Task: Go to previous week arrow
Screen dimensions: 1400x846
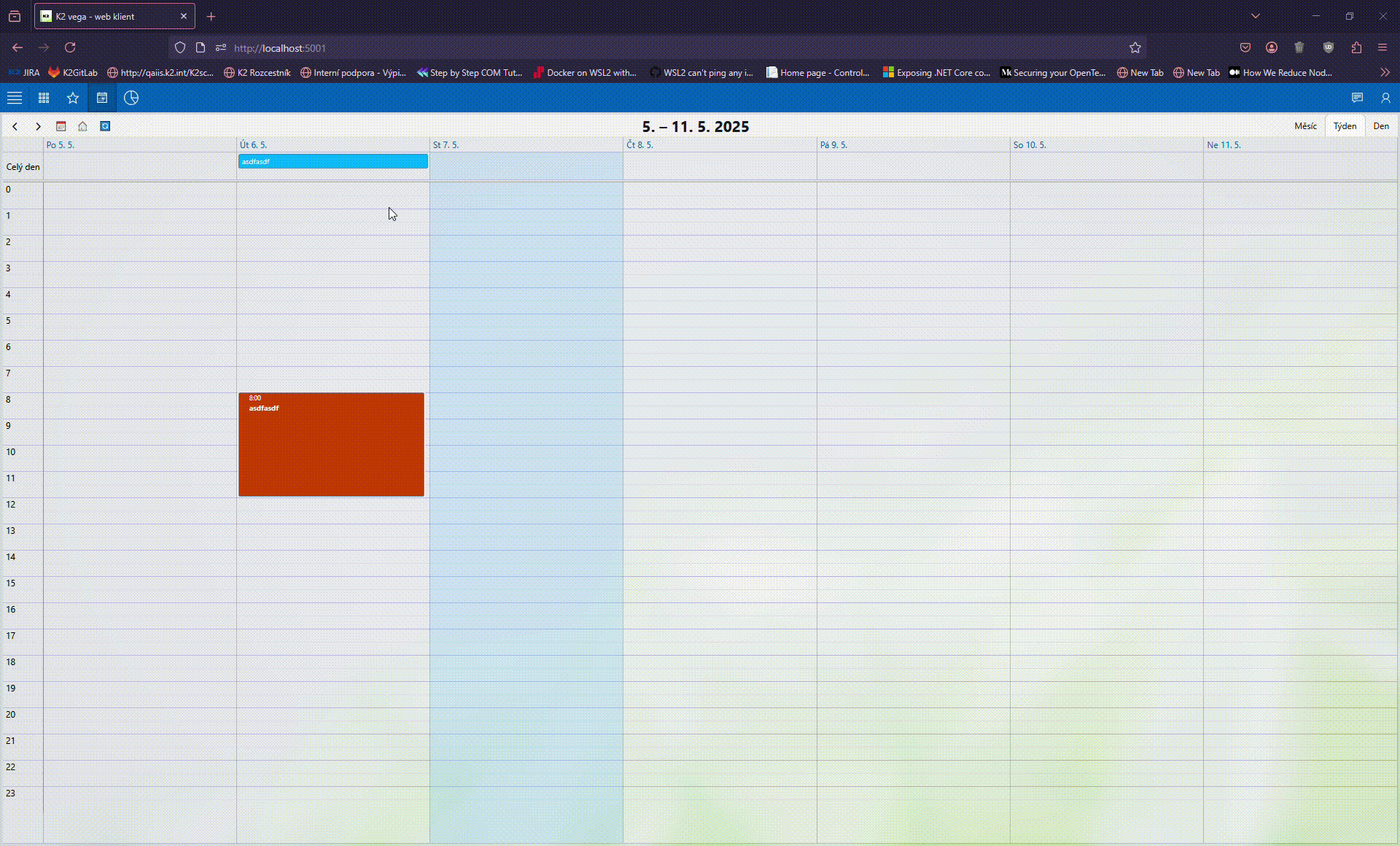Action: [x=15, y=126]
